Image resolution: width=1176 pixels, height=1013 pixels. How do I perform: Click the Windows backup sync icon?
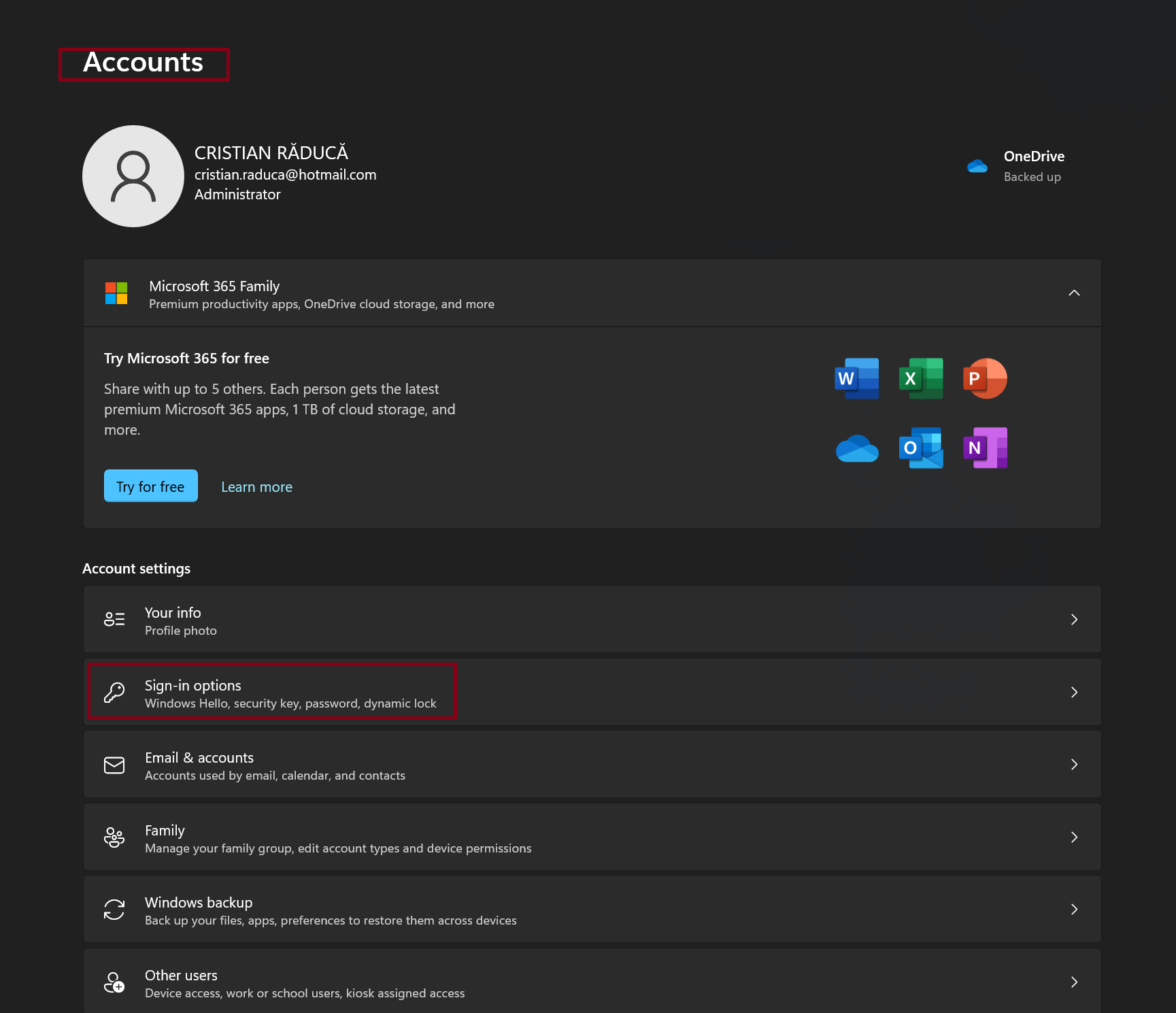[114, 910]
